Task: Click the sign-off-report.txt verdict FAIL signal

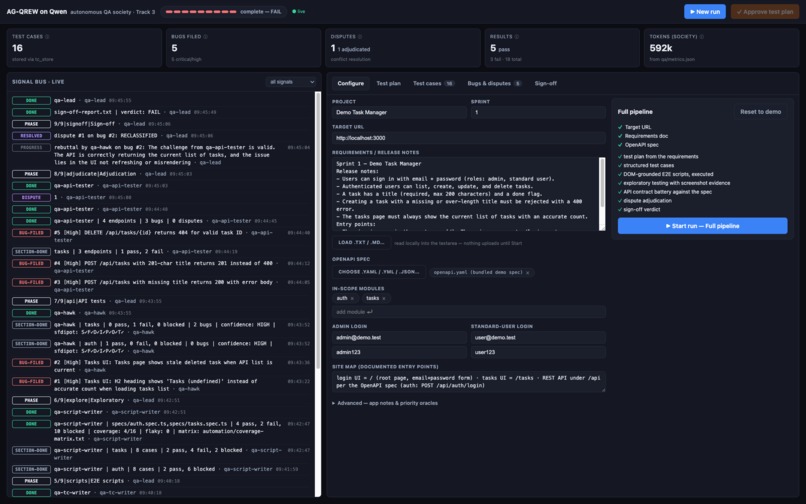Action: pyautogui.click(x=161, y=112)
